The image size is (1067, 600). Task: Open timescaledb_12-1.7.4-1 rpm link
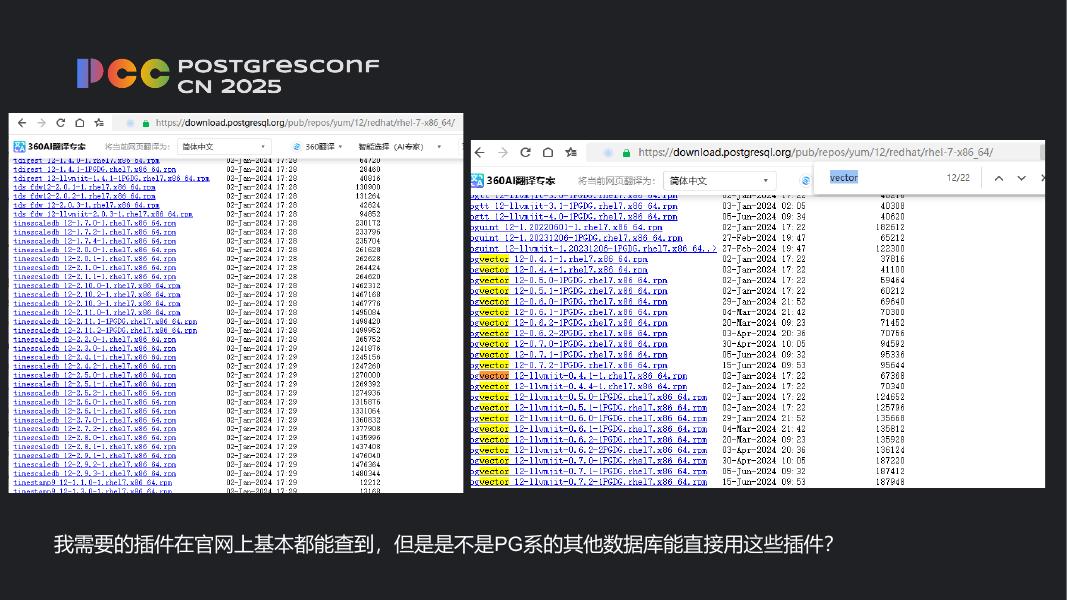click(x=95, y=241)
